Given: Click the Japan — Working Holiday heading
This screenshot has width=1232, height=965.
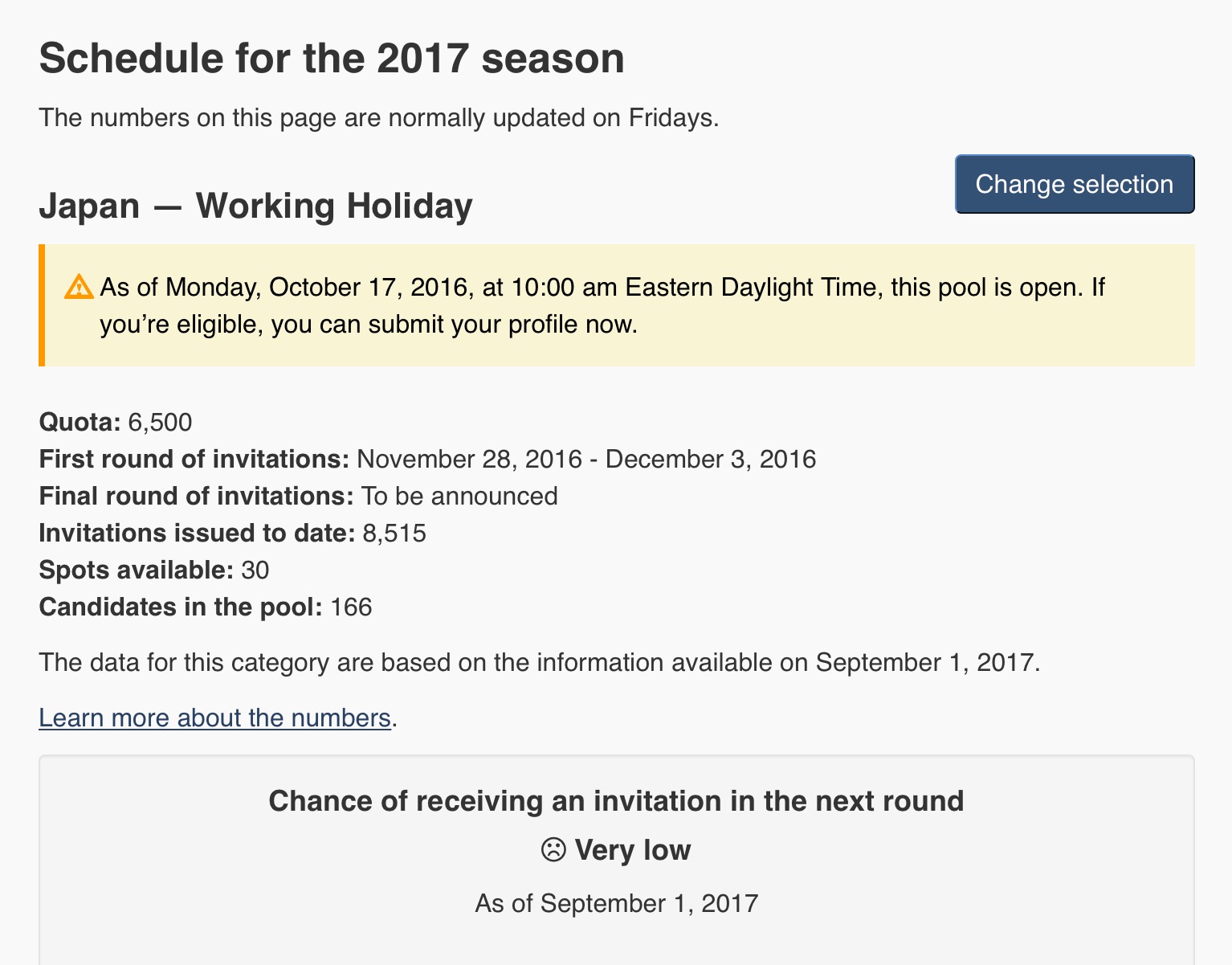Looking at the screenshot, I should [x=255, y=206].
